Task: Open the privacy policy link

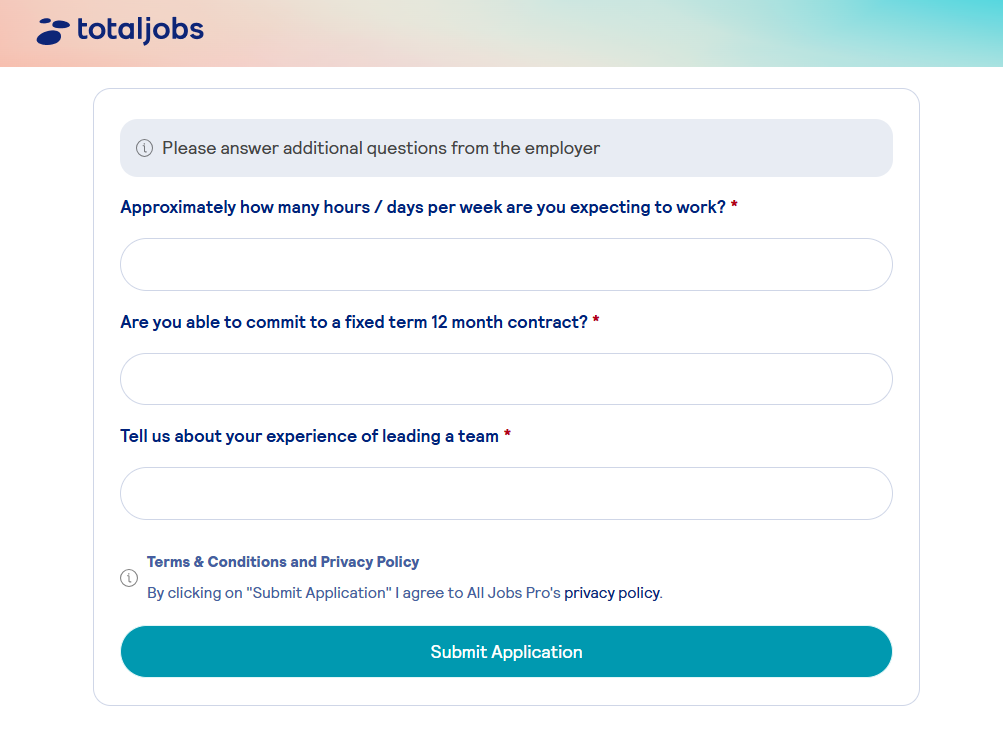Action: [x=612, y=593]
